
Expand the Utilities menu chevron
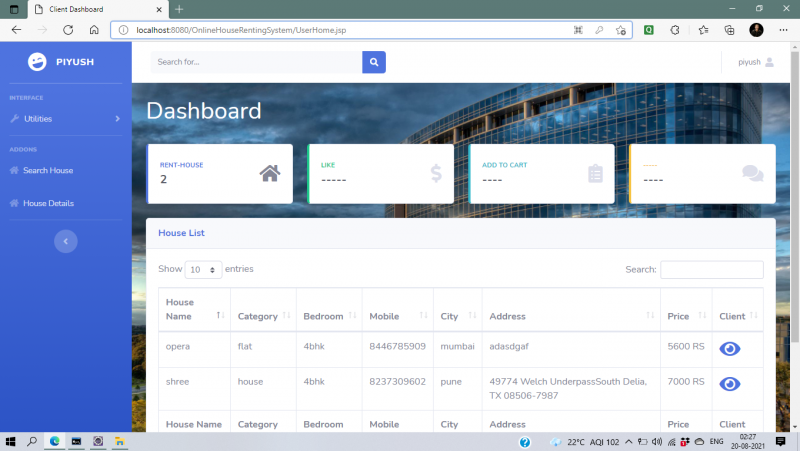117,119
